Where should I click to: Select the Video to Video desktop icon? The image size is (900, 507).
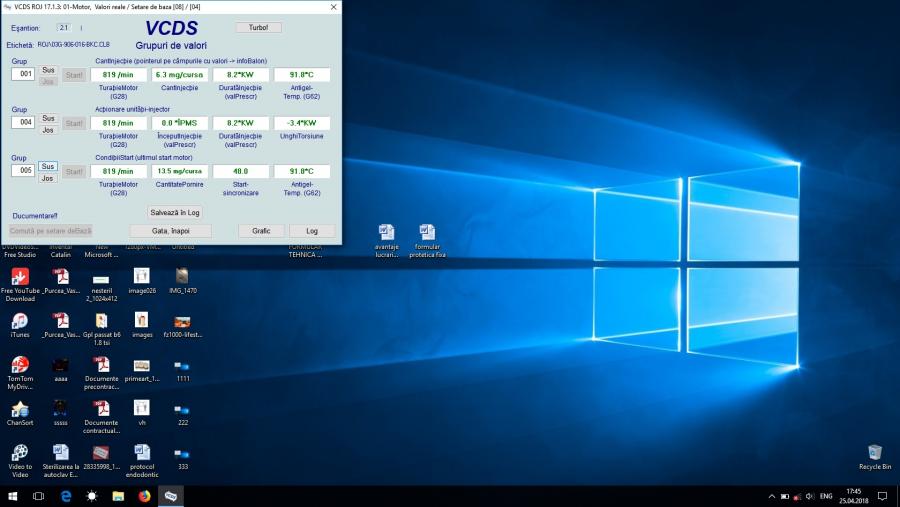pyautogui.click(x=19, y=452)
